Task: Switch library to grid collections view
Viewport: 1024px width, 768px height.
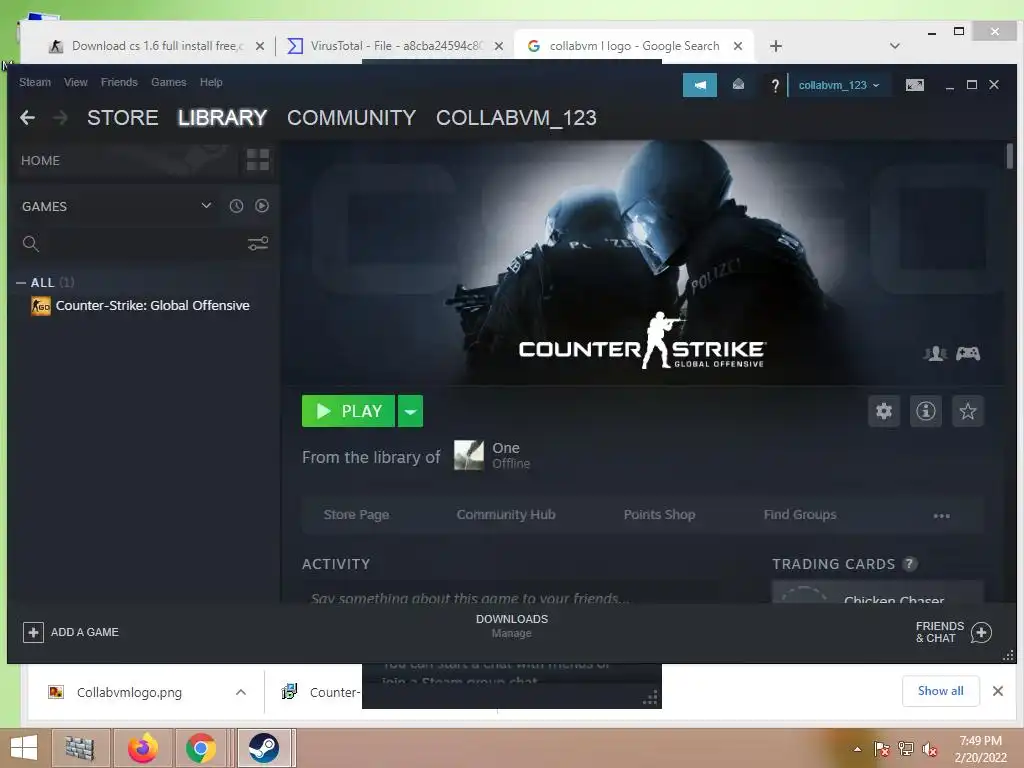Action: [257, 159]
